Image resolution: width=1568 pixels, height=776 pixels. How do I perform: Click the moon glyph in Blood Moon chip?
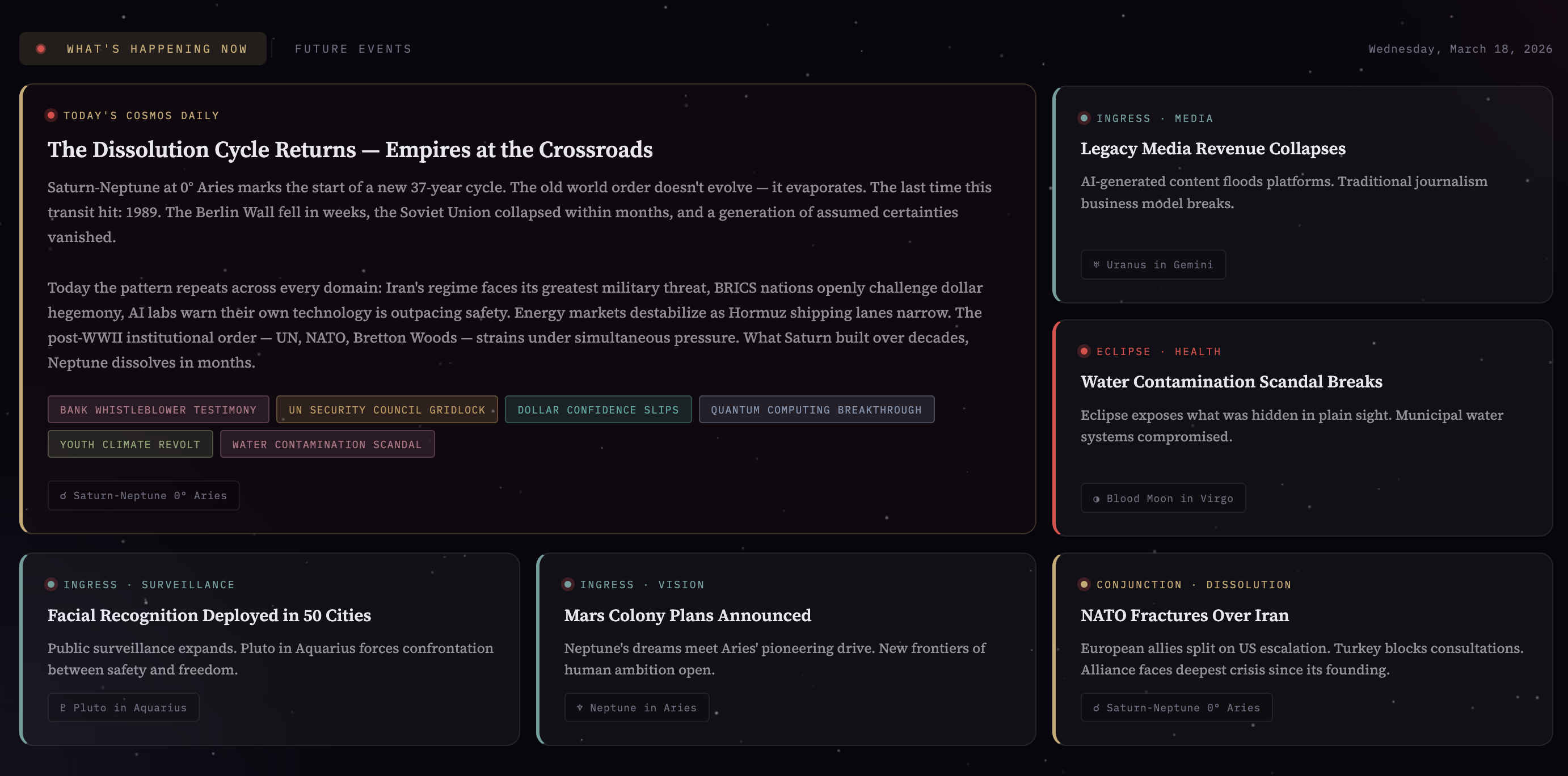[1096, 499]
